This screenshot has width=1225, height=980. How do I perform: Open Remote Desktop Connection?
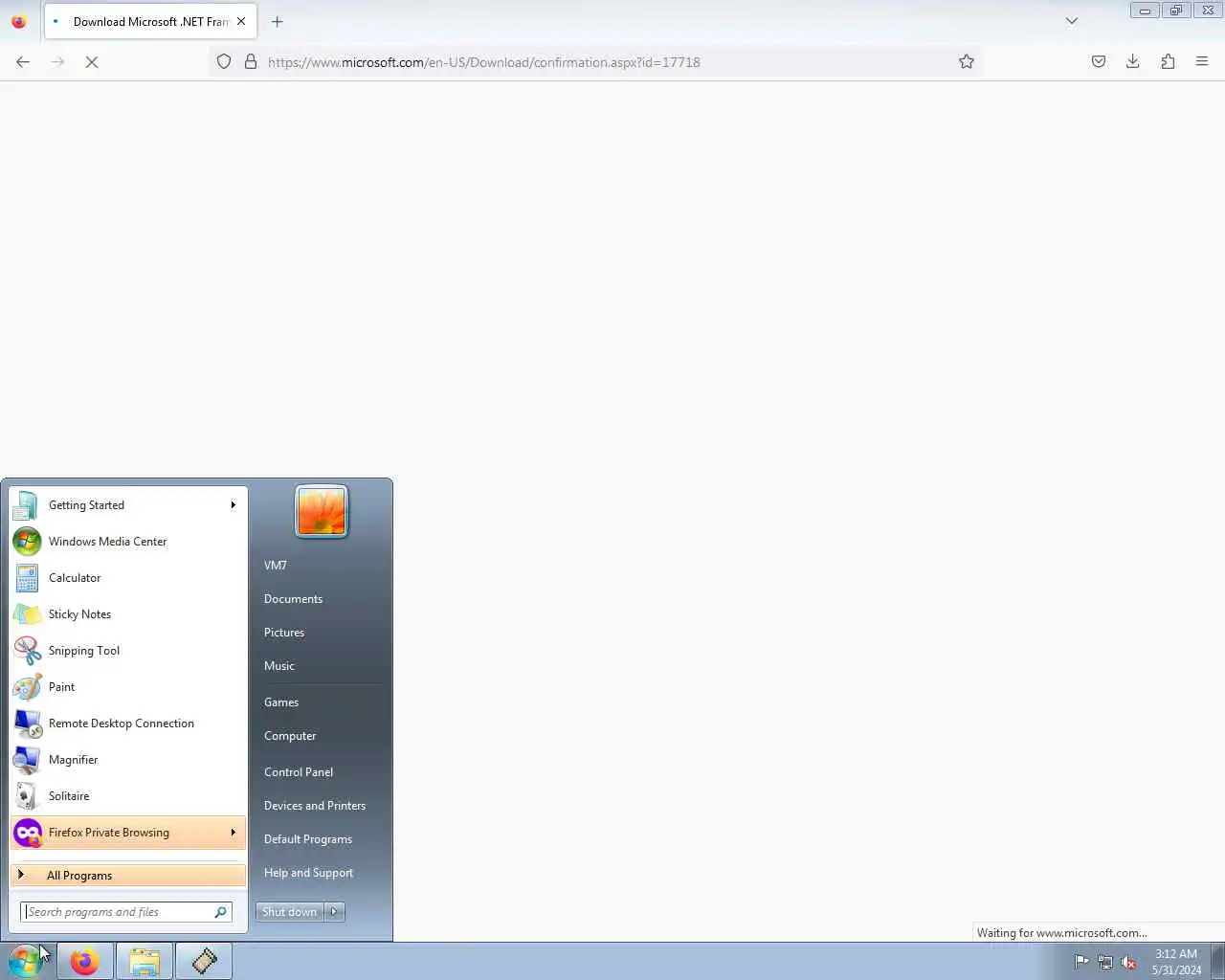(128, 724)
